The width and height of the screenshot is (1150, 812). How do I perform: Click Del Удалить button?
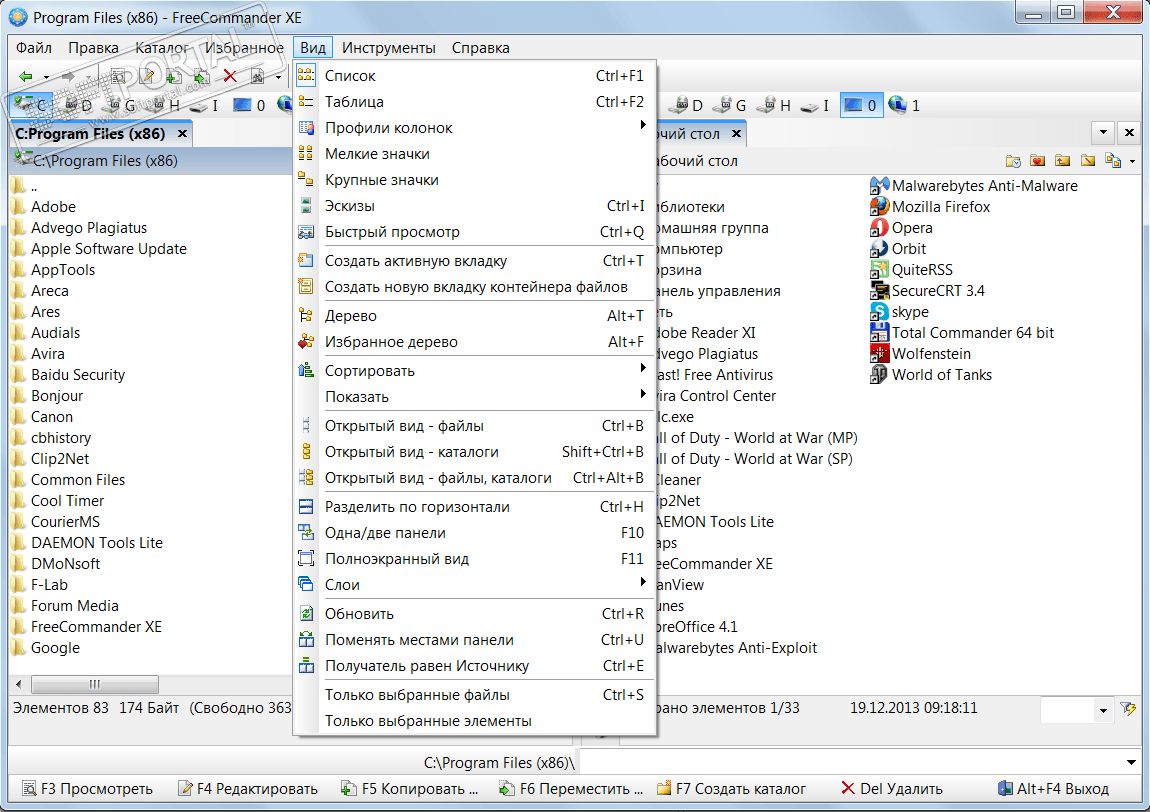point(892,789)
